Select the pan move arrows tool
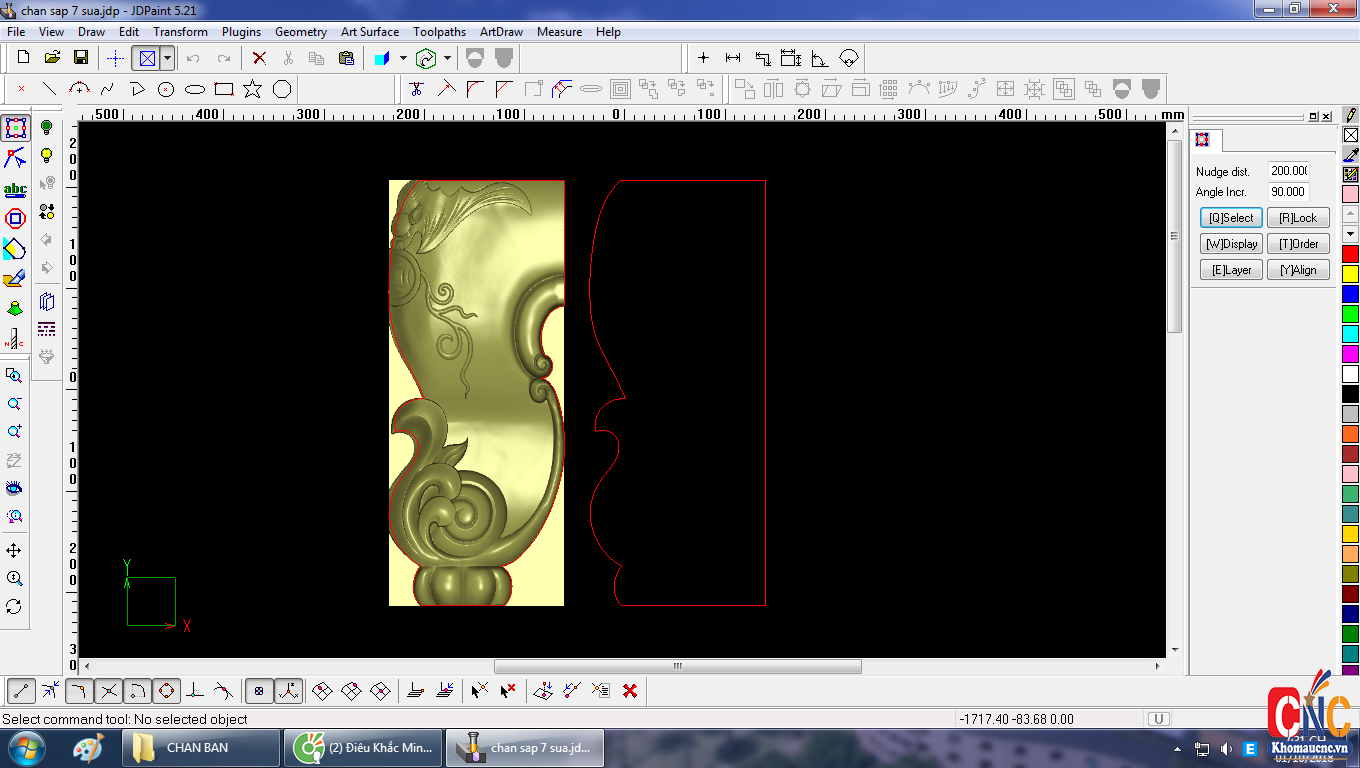The height and width of the screenshot is (768, 1360). coord(14,550)
